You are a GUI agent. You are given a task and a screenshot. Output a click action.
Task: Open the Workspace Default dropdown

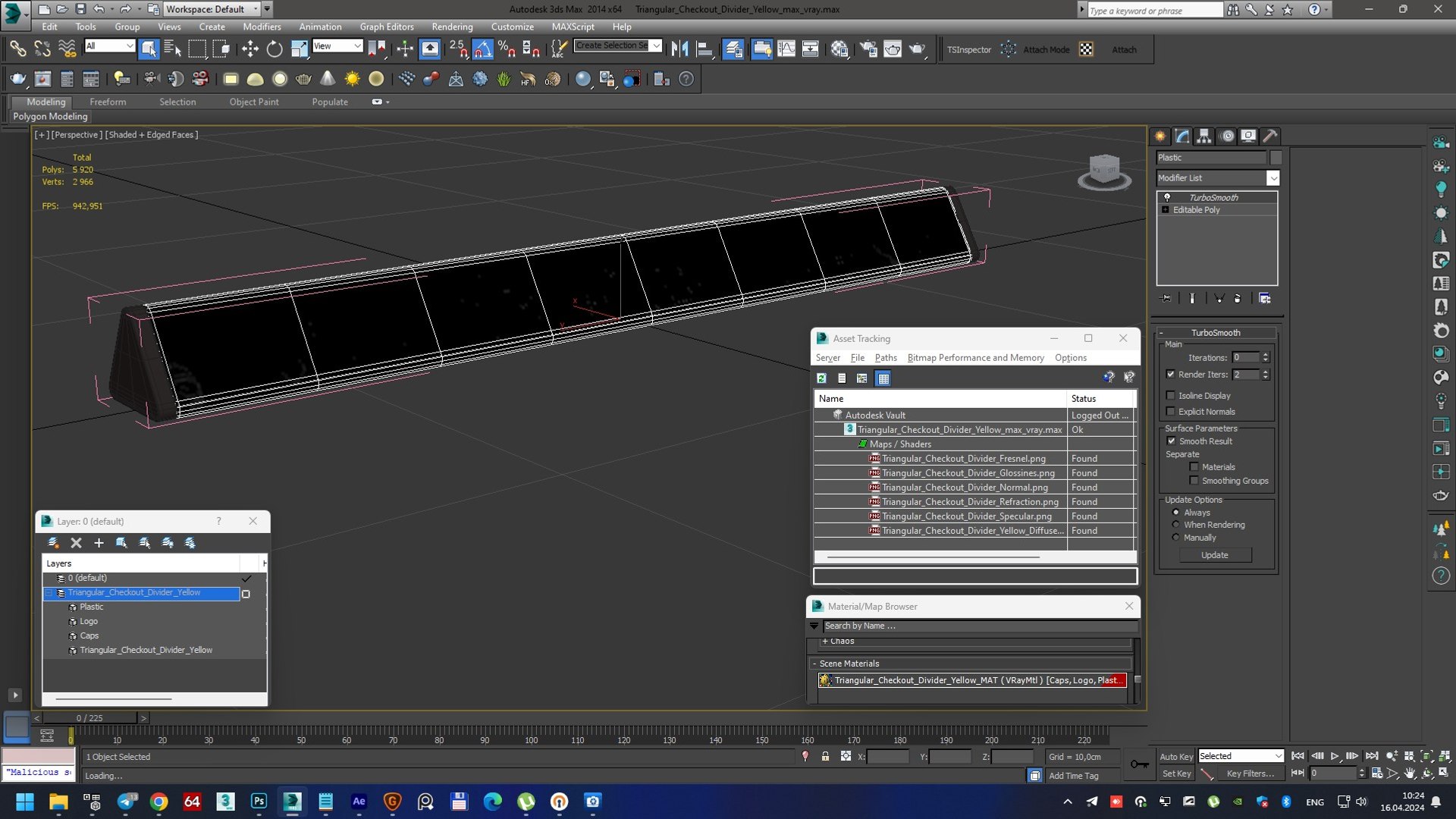(x=212, y=9)
